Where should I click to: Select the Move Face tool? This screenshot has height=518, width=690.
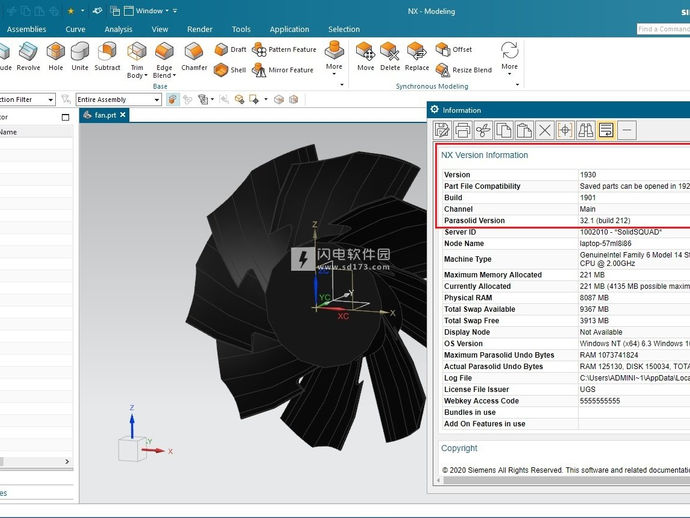[x=365, y=56]
